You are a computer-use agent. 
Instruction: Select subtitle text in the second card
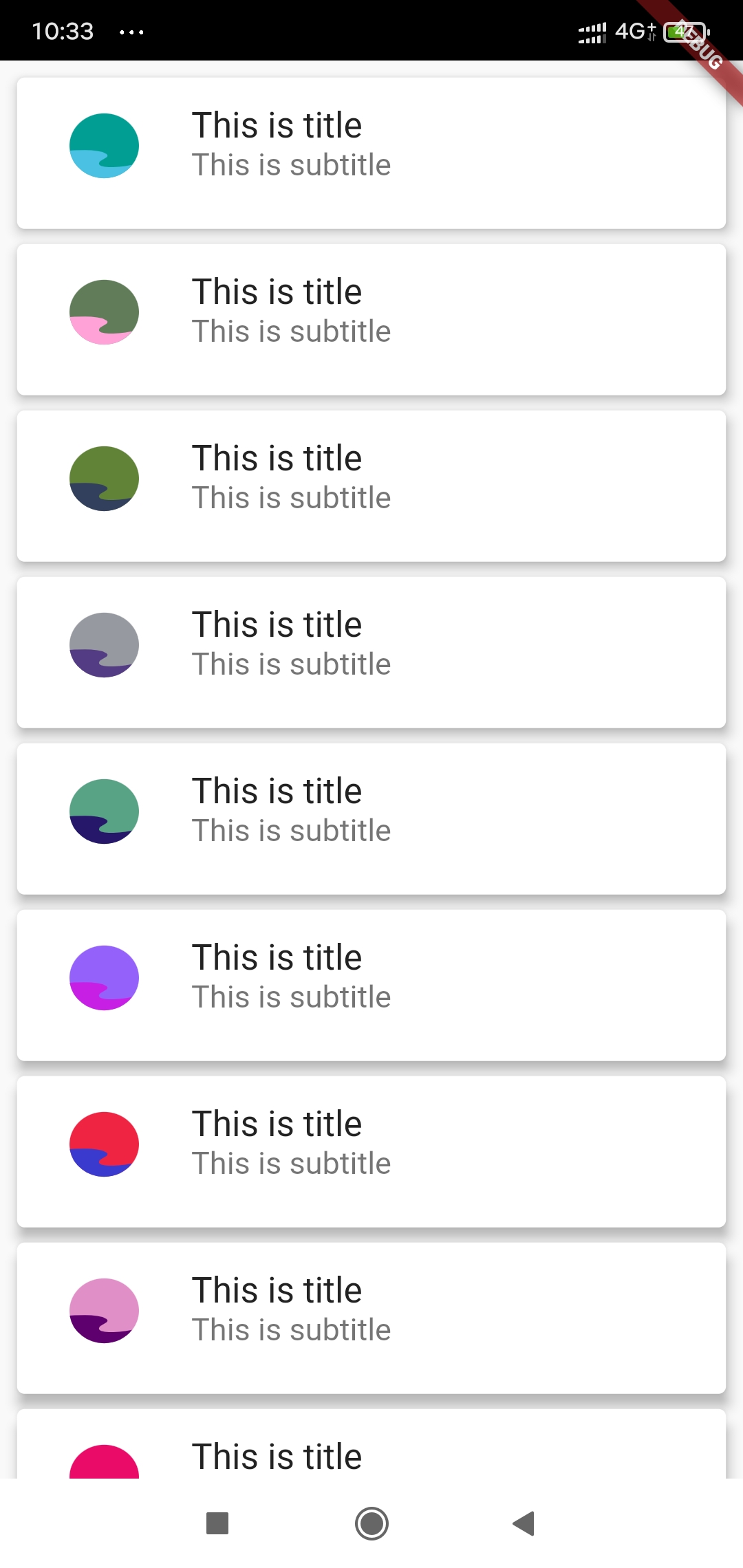click(x=291, y=331)
